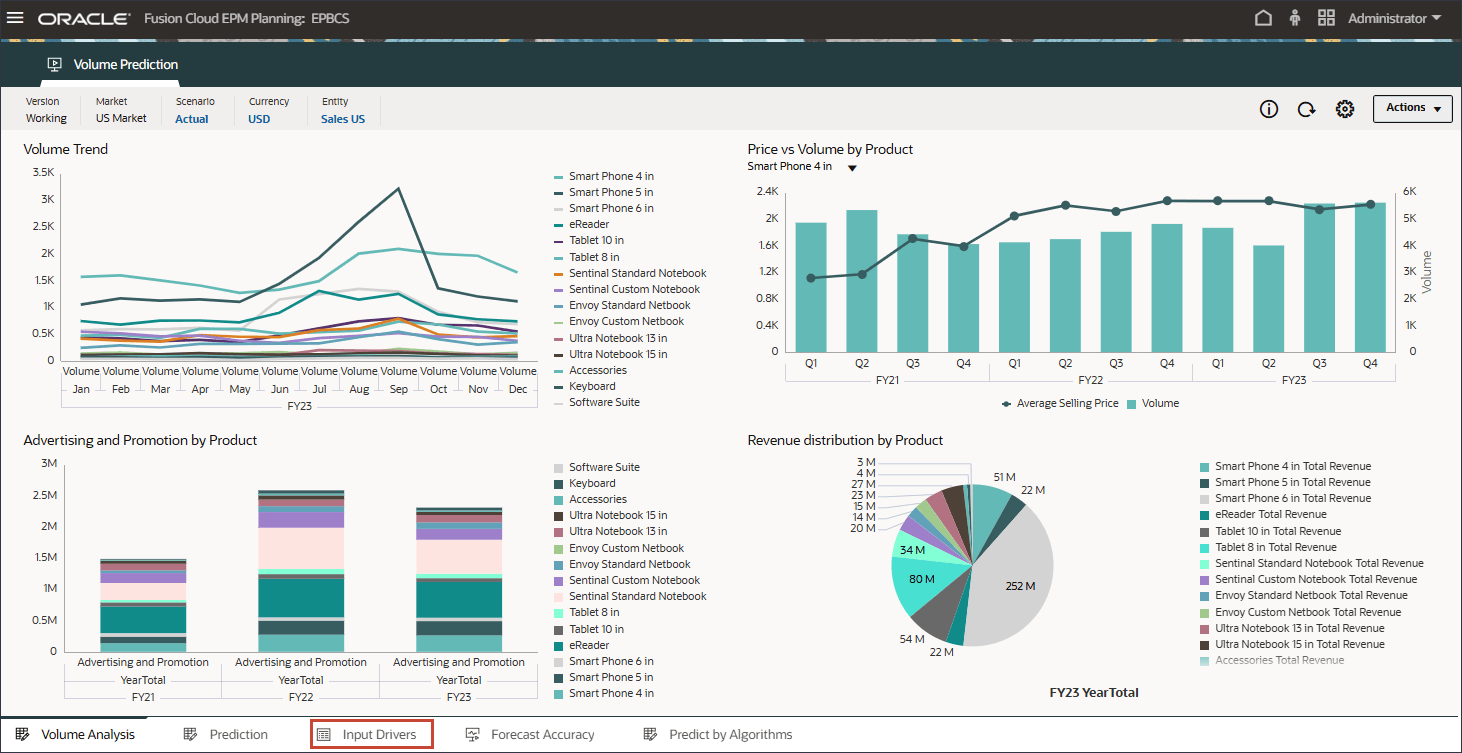Open the Forecast Accuracy tab
The height and width of the screenshot is (753, 1462).
click(531, 734)
